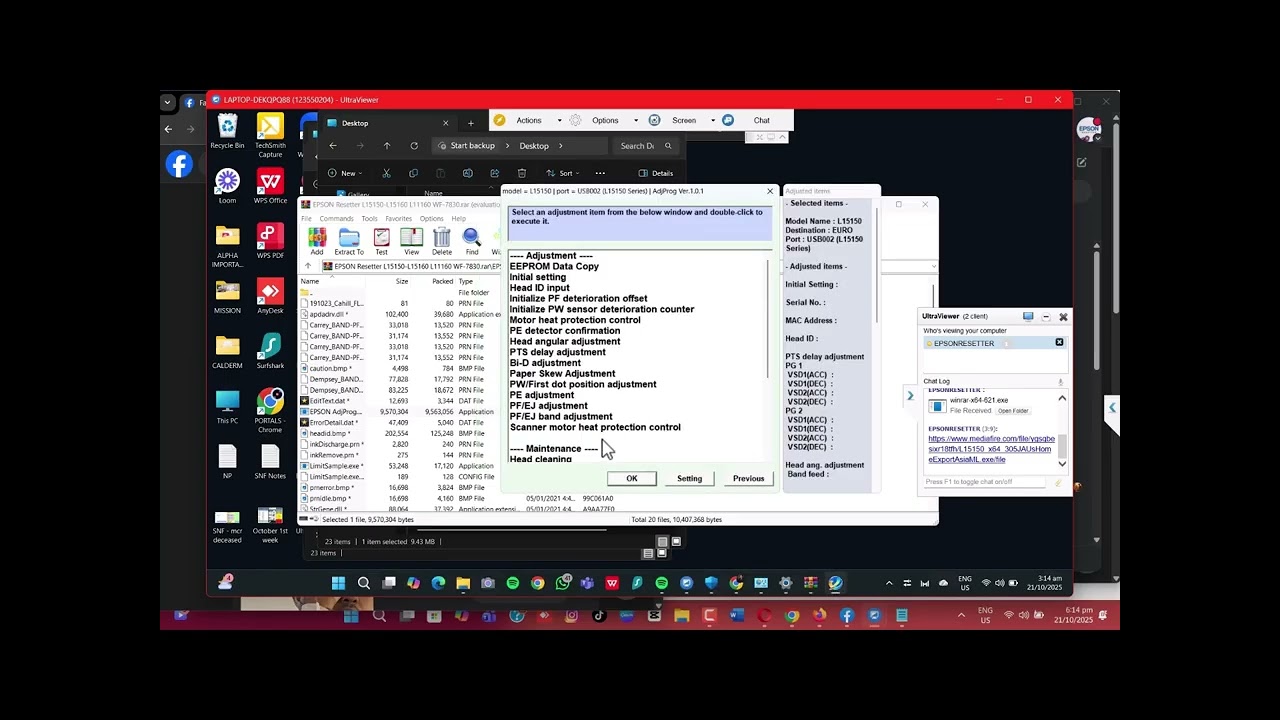Image resolution: width=1280 pixels, height=720 pixels.
Task: Open WPS PDF desktop shortcut
Action: tap(270, 242)
